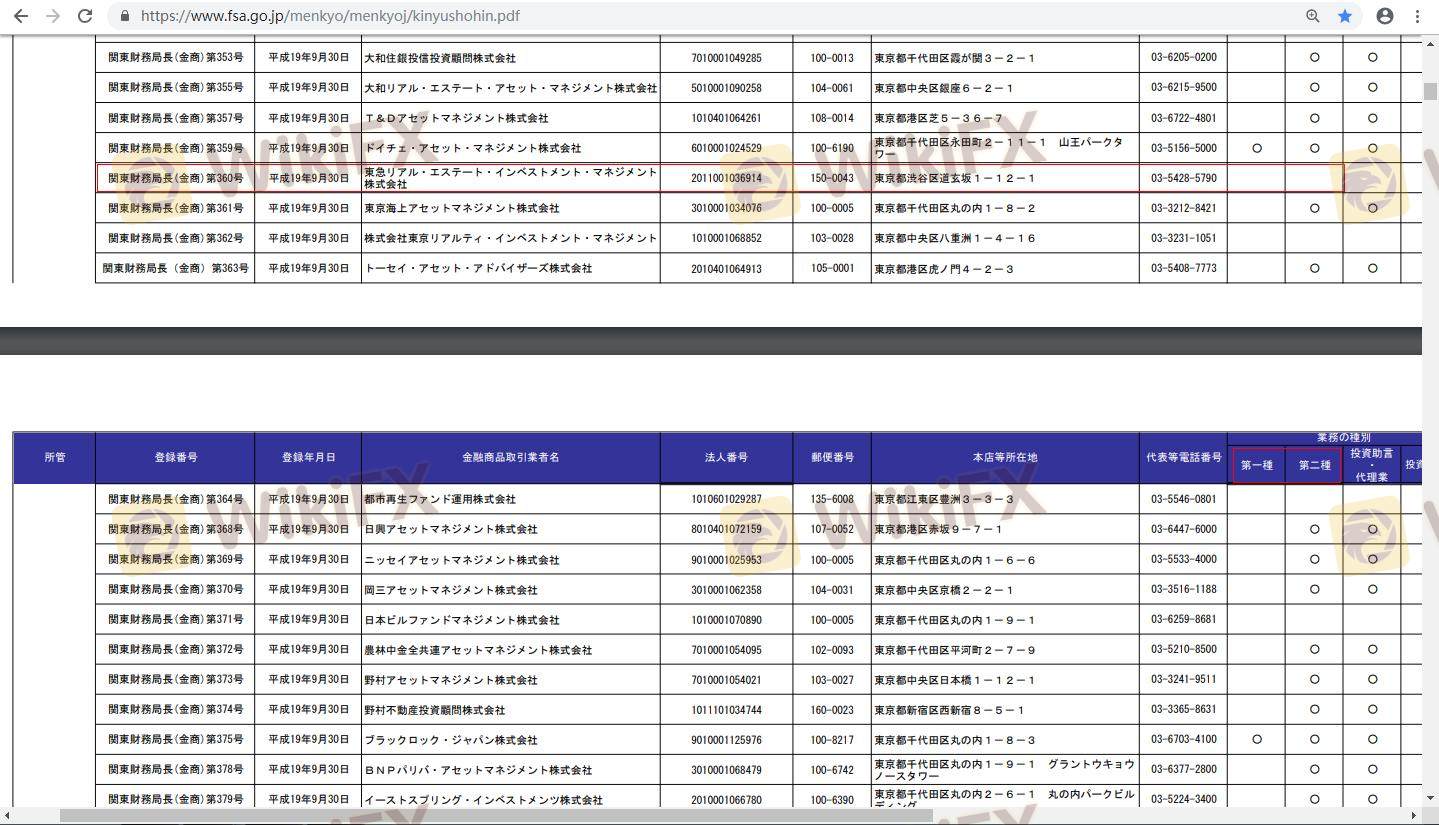Click the browser back arrow
The width and height of the screenshot is (1439, 825).
(x=20, y=16)
